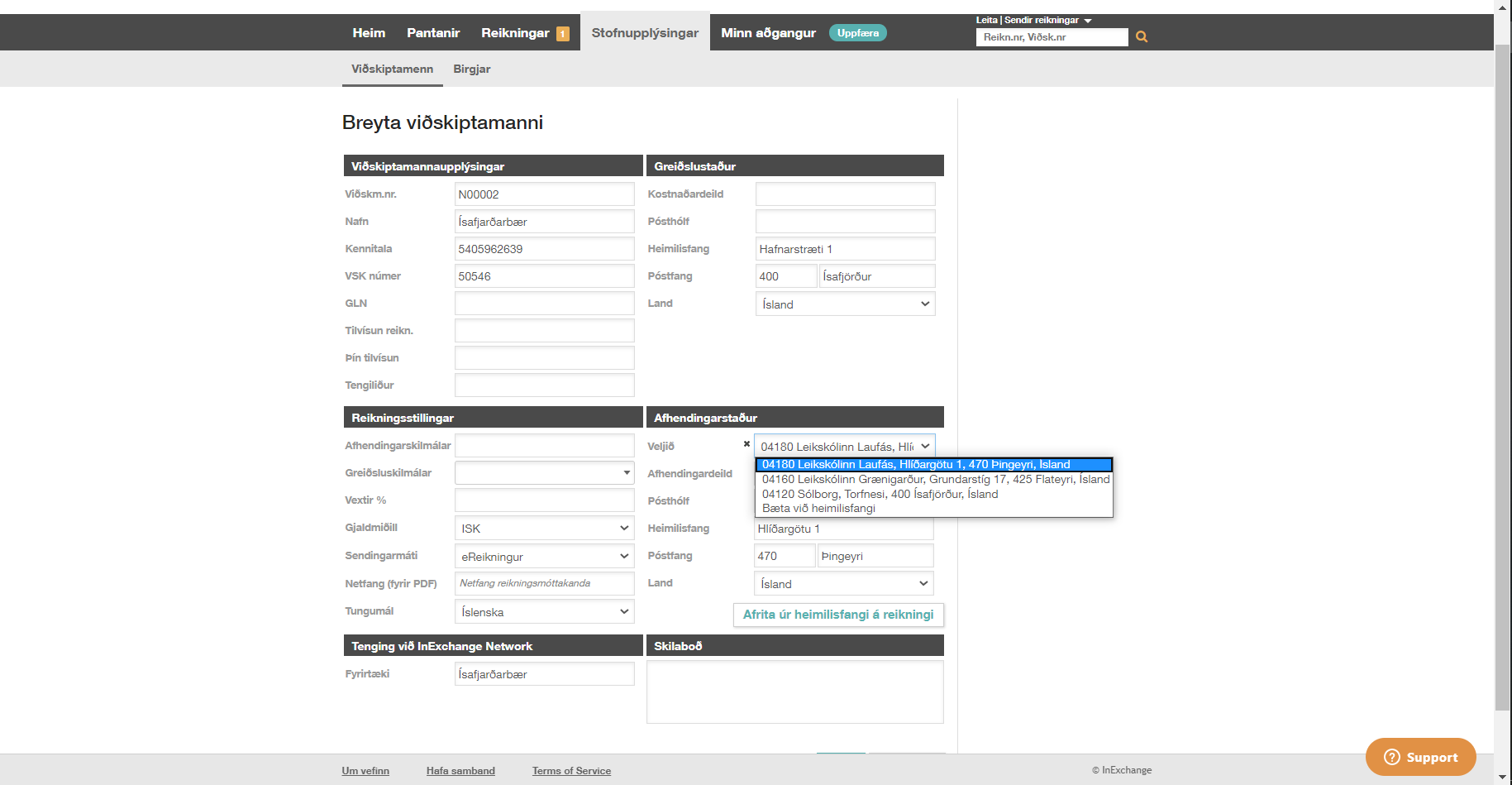Click the Reikningar notification badge
Viewport: 1512px width, 785px height.
[x=563, y=34]
